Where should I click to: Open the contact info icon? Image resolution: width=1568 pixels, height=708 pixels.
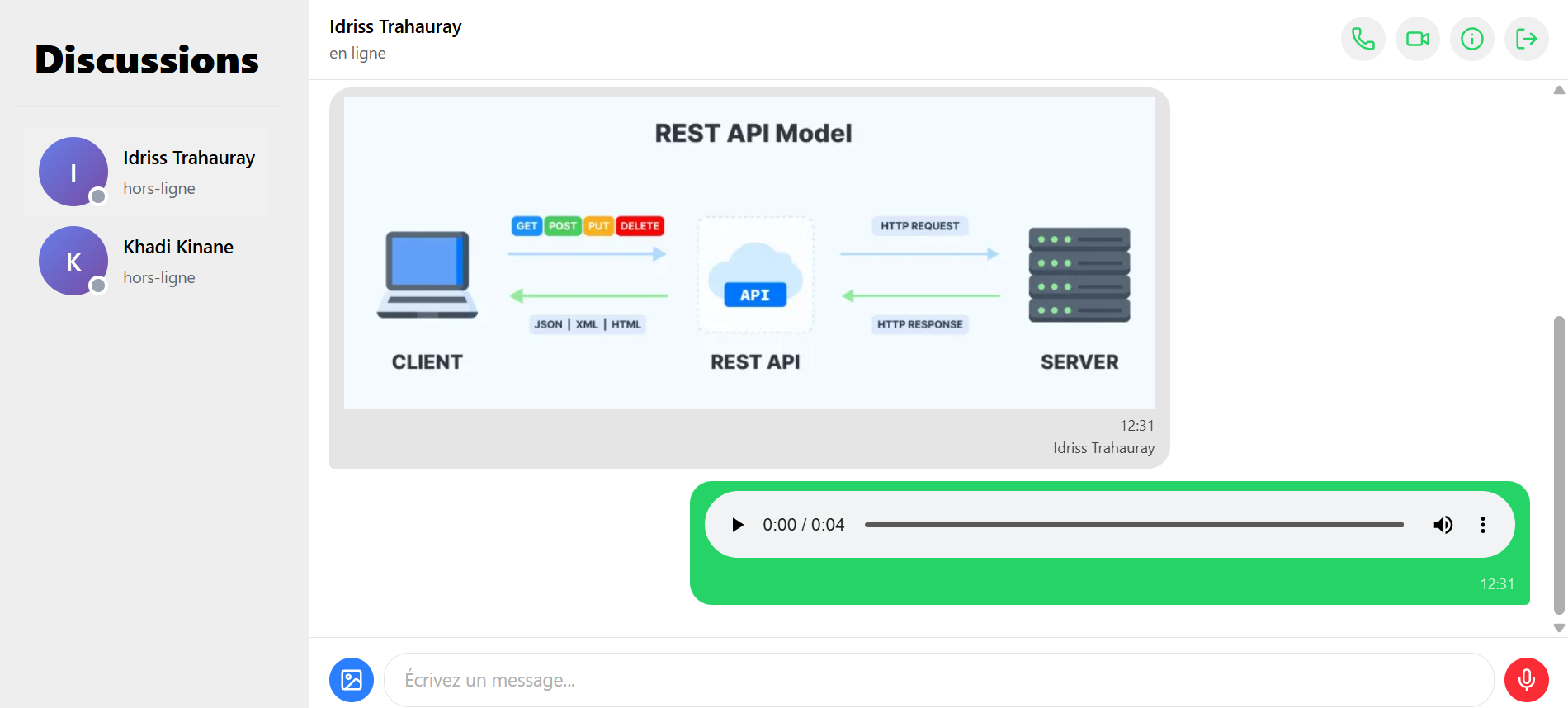(x=1471, y=39)
